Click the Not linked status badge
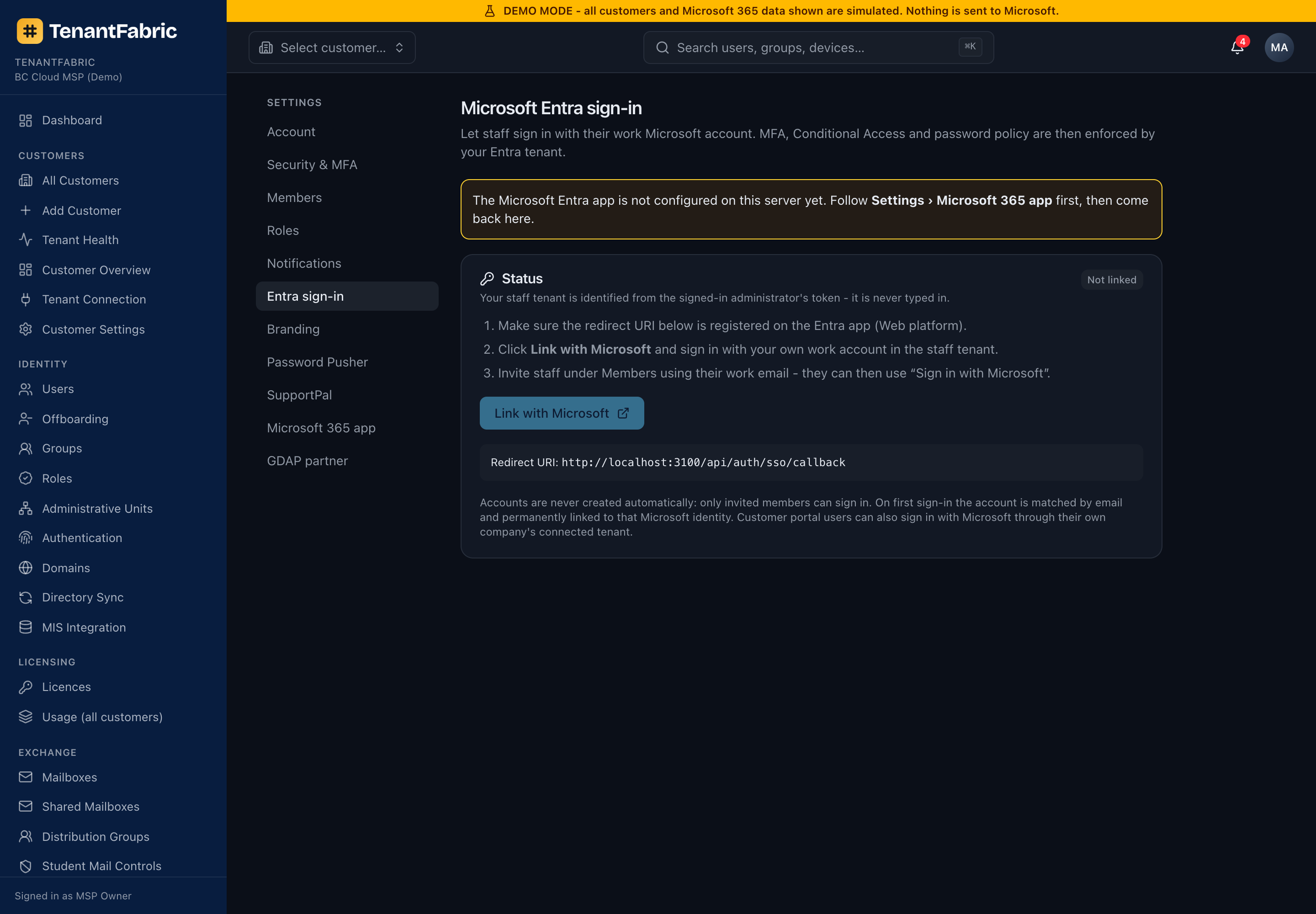1316x914 pixels. coord(1112,280)
